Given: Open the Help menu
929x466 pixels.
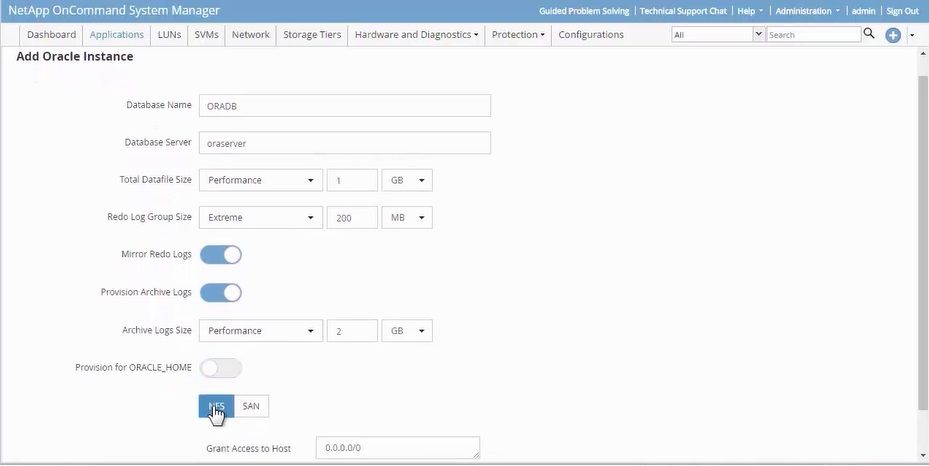Looking at the screenshot, I should coord(750,11).
